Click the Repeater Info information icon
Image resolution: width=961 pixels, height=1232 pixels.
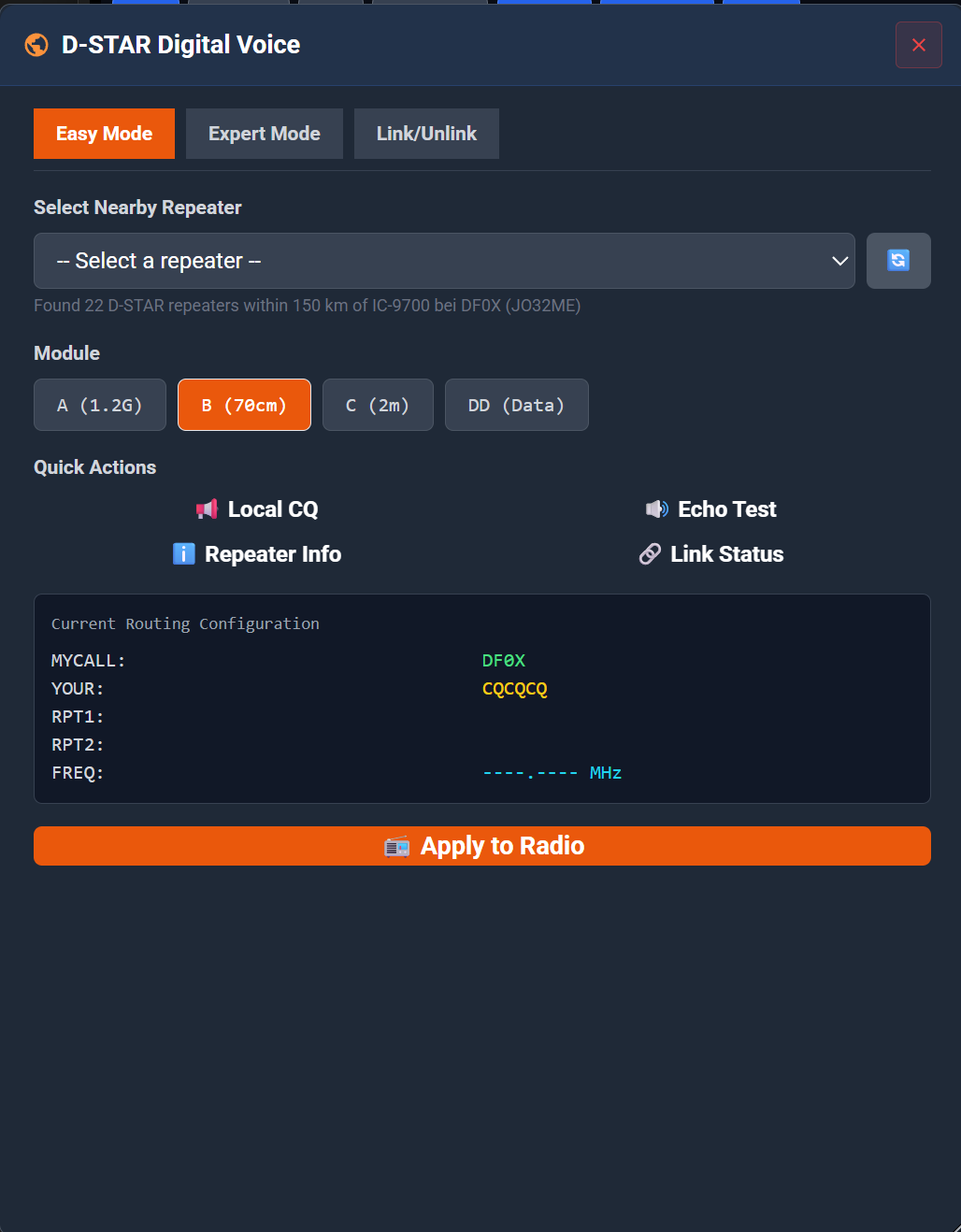(183, 553)
